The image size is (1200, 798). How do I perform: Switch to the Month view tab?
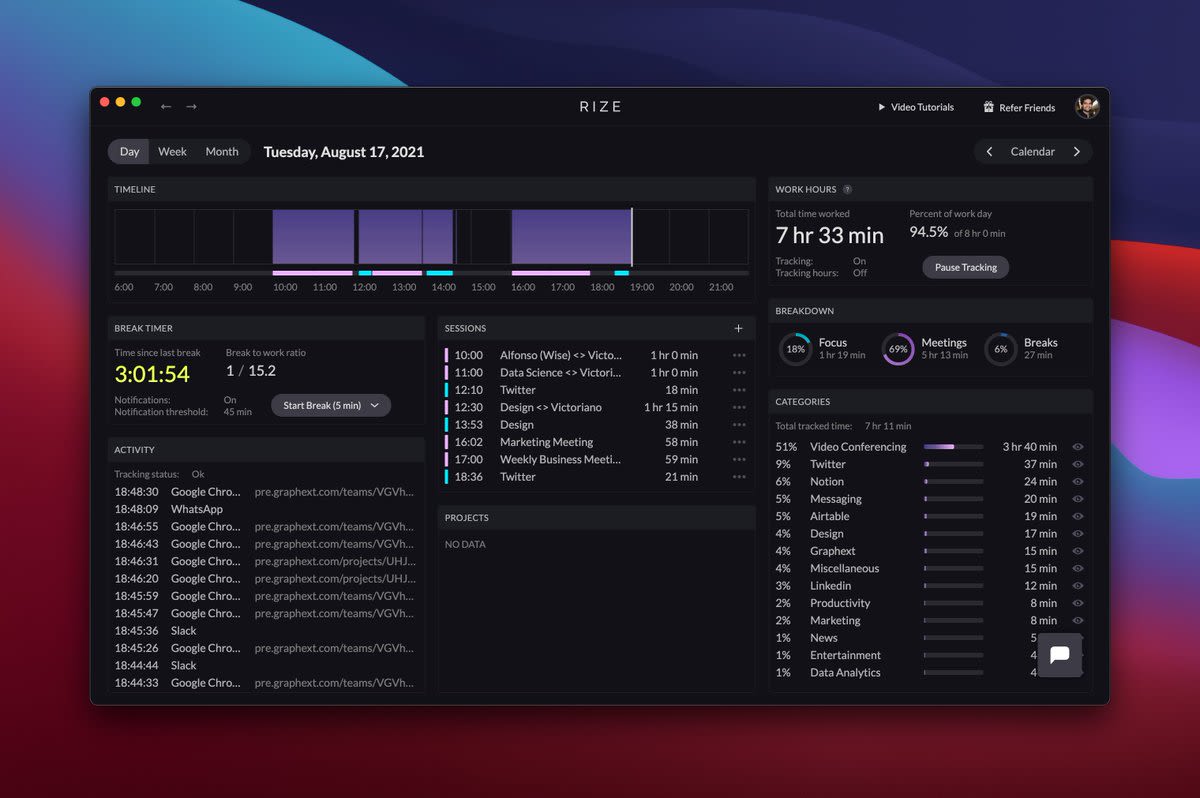pos(222,152)
